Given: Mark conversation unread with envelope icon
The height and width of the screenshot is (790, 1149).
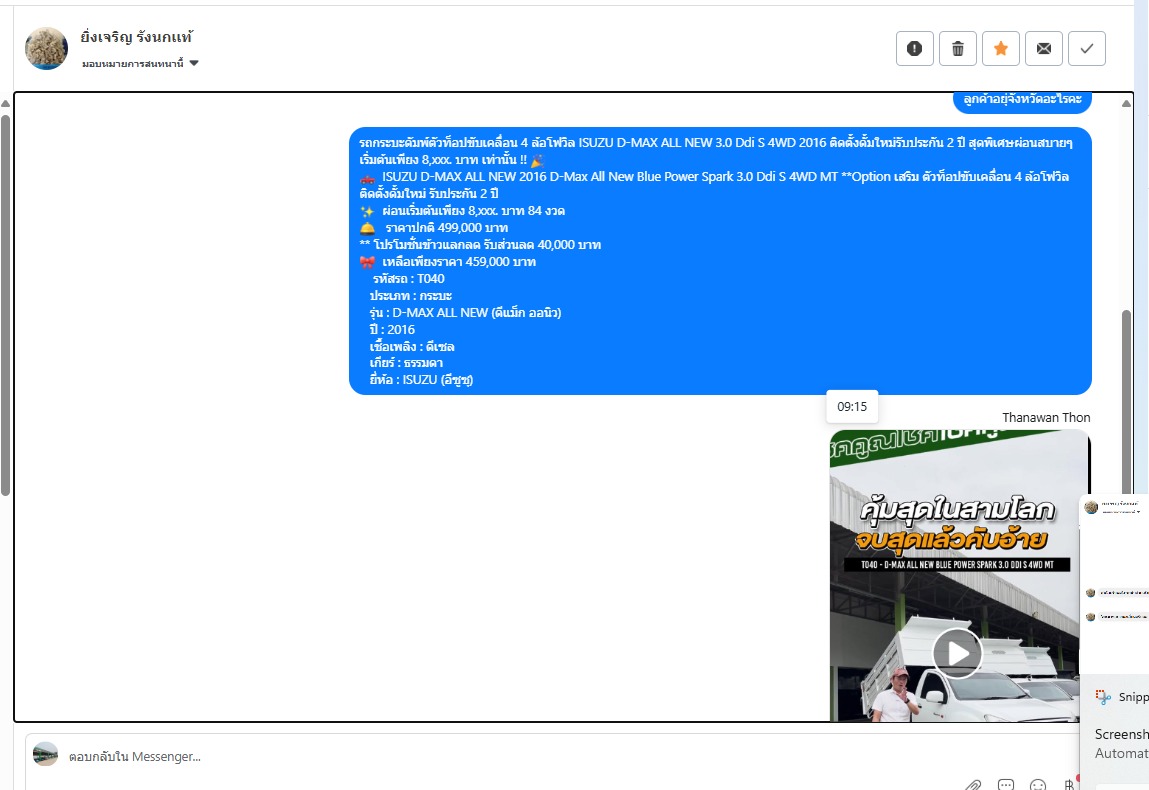Looking at the screenshot, I should pyautogui.click(x=1043, y=49).
